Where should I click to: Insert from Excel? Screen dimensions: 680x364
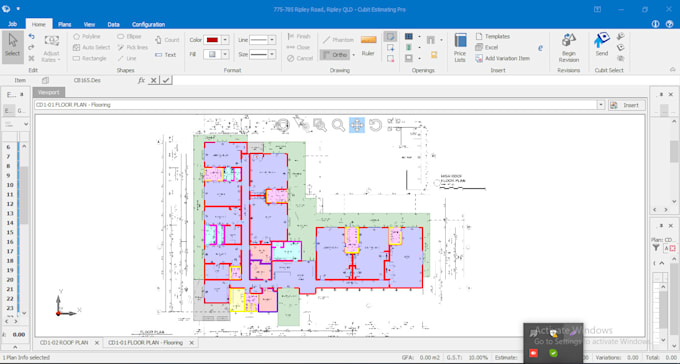point(487,47)
